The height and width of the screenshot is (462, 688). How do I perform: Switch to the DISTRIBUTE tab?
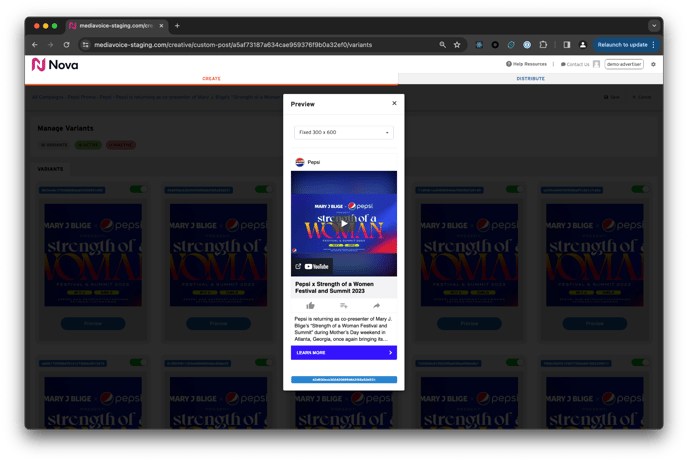click(530, 78)
